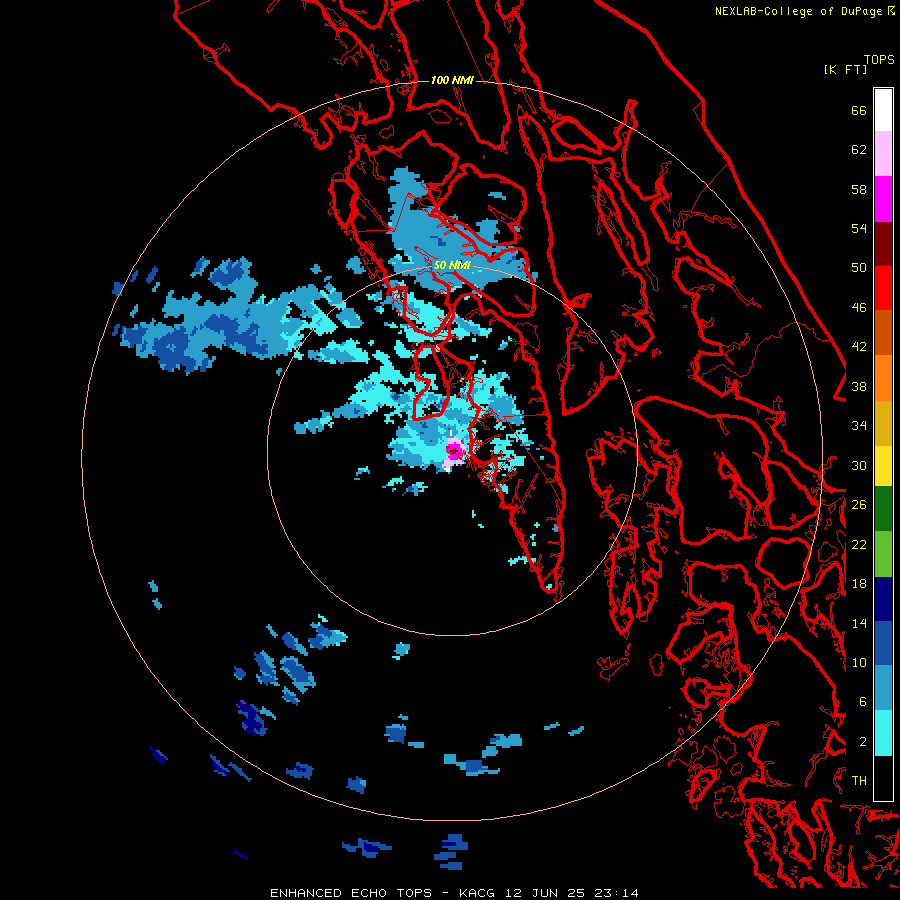Click the "TH" threshold legend label
Image resolution: width=900 pixels, height=900 pixels.
click(x=859, y=781)
